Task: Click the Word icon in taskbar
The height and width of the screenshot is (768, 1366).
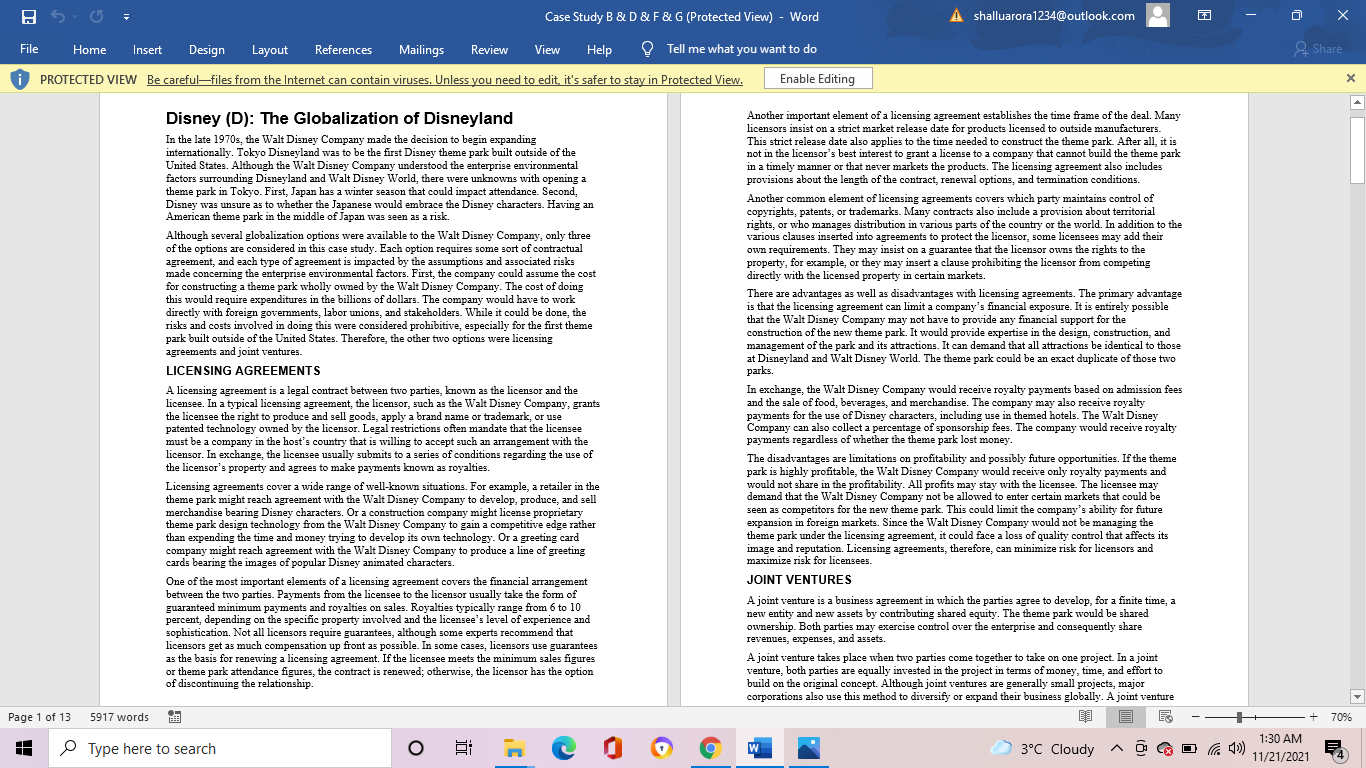Action: point(760,748)
